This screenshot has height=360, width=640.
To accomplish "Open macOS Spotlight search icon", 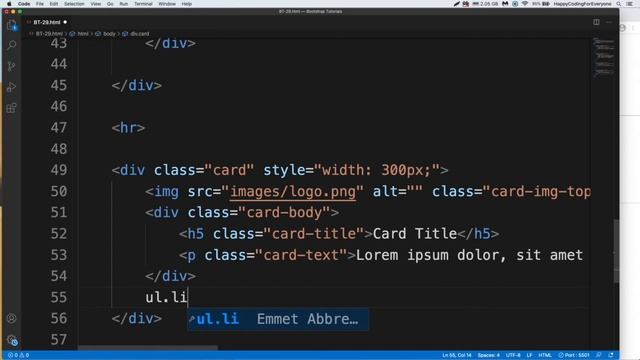I will (619, 4).
